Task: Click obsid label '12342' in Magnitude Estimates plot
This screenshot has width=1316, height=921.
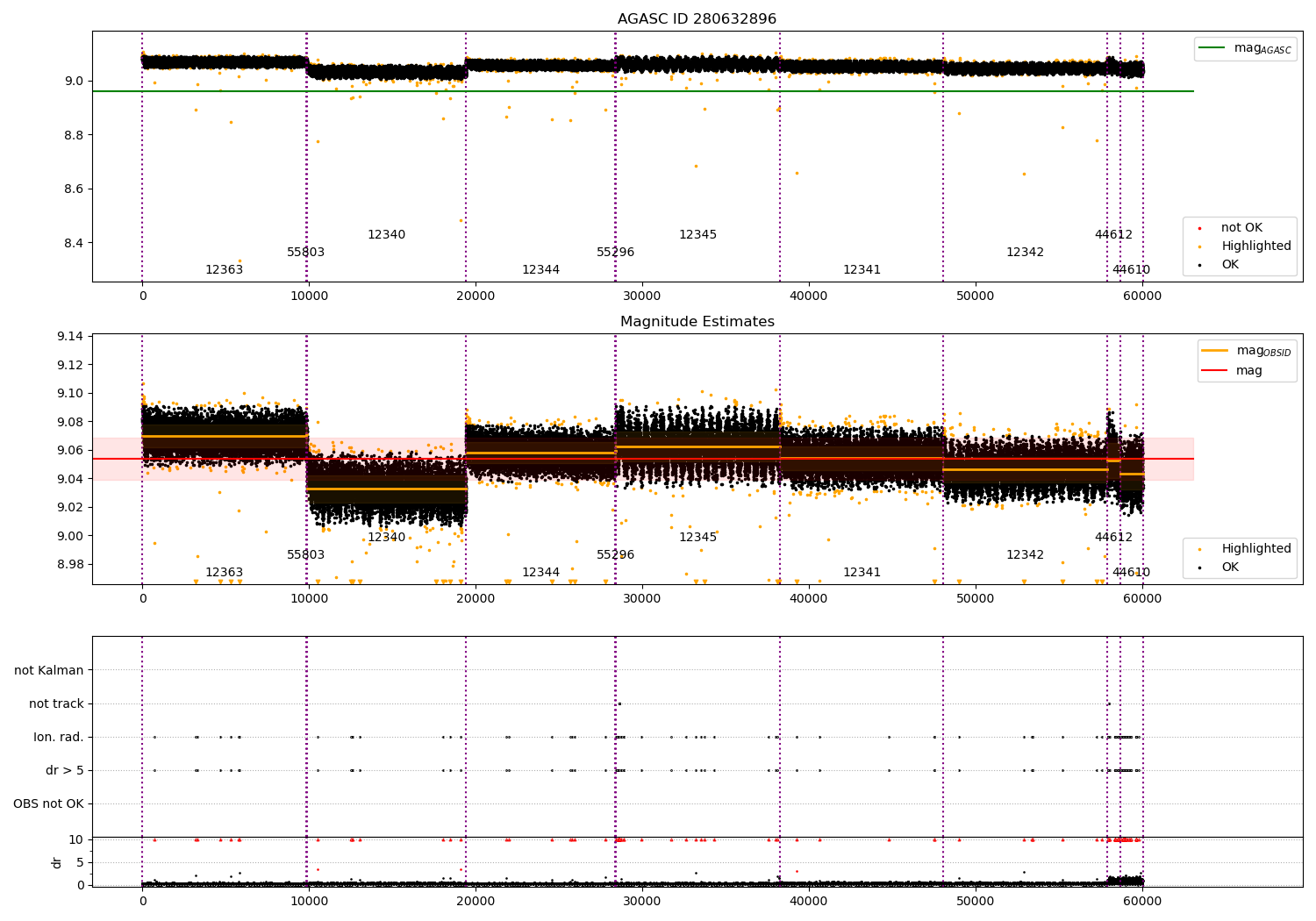Action: tap(1025, 555)
